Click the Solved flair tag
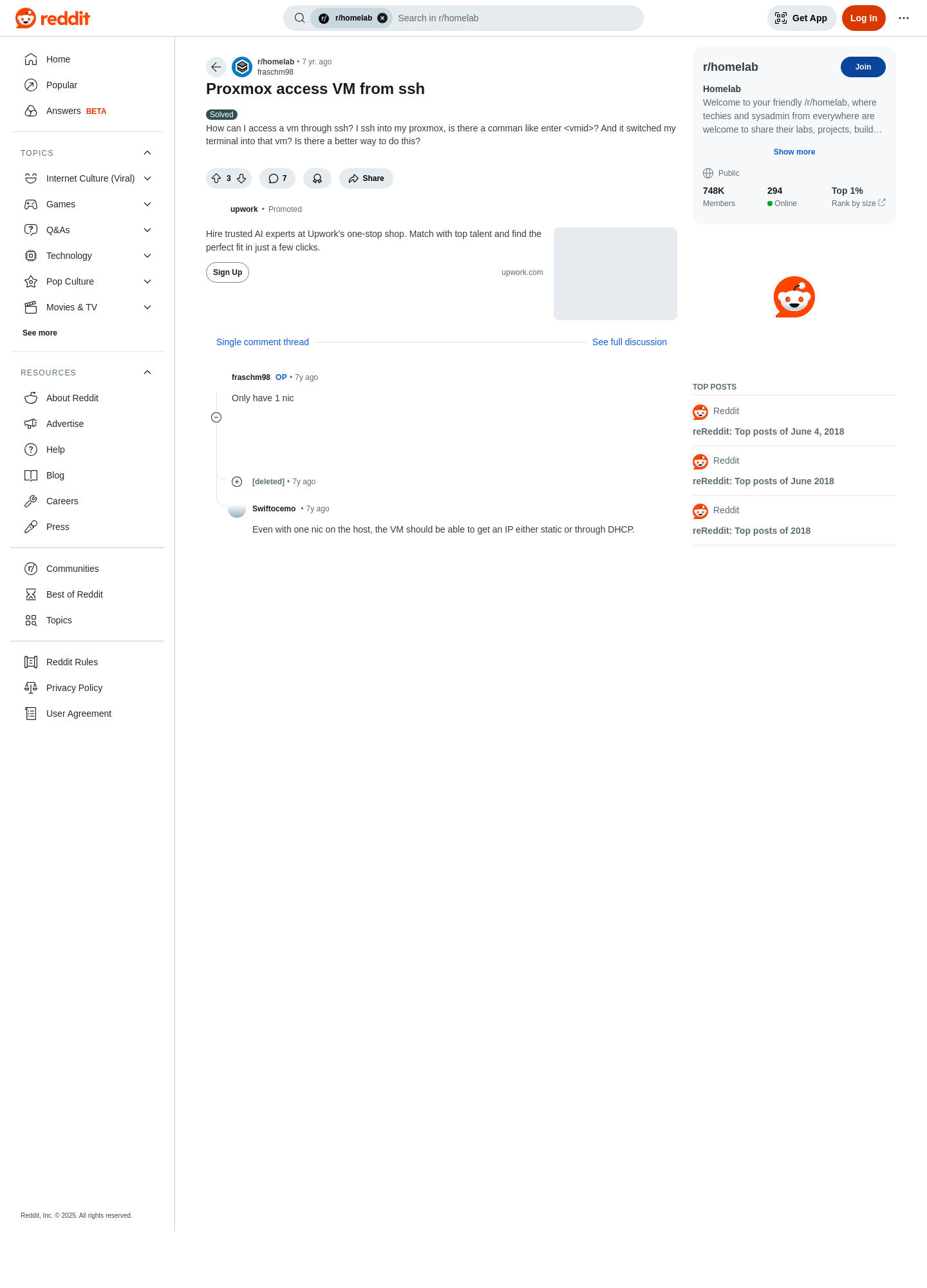Viewport: 927px width, 1288px height. pos(221,115)
